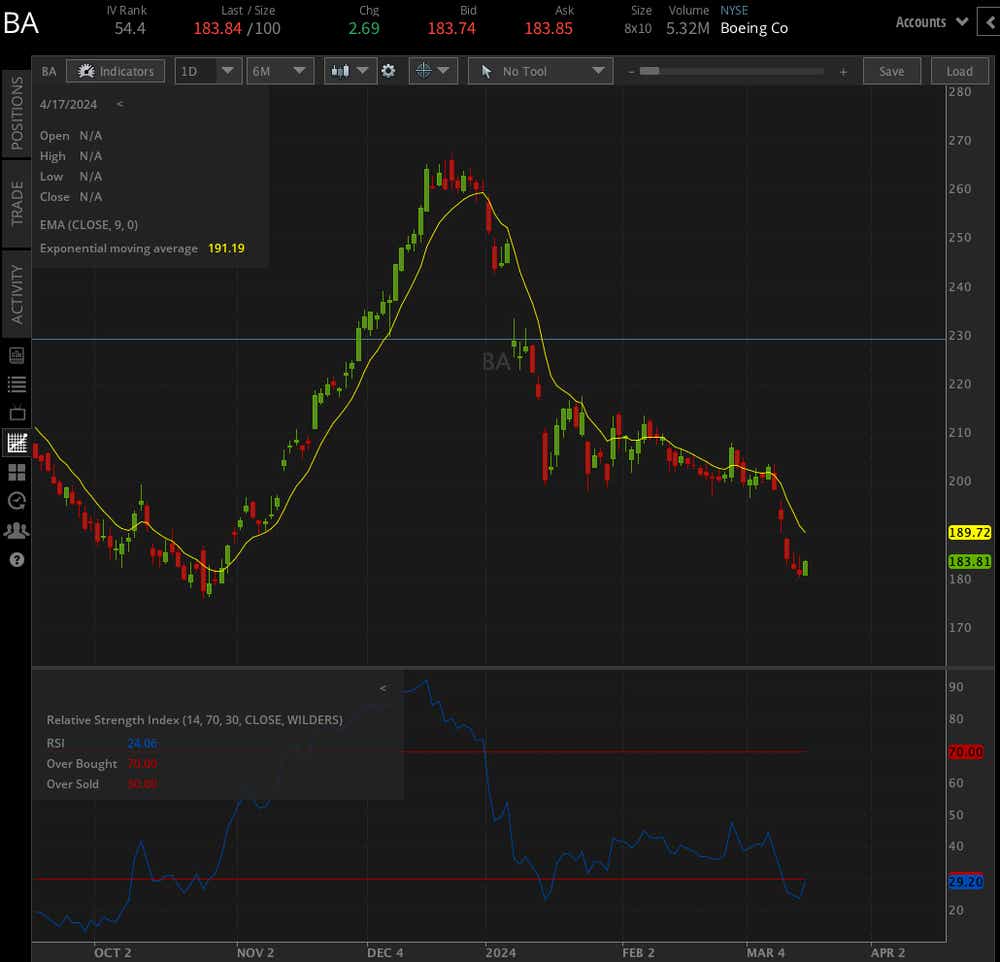Collapse the side panel arrow at top right
Viewport: 1000px width, 962px height.
coord(989,22)
